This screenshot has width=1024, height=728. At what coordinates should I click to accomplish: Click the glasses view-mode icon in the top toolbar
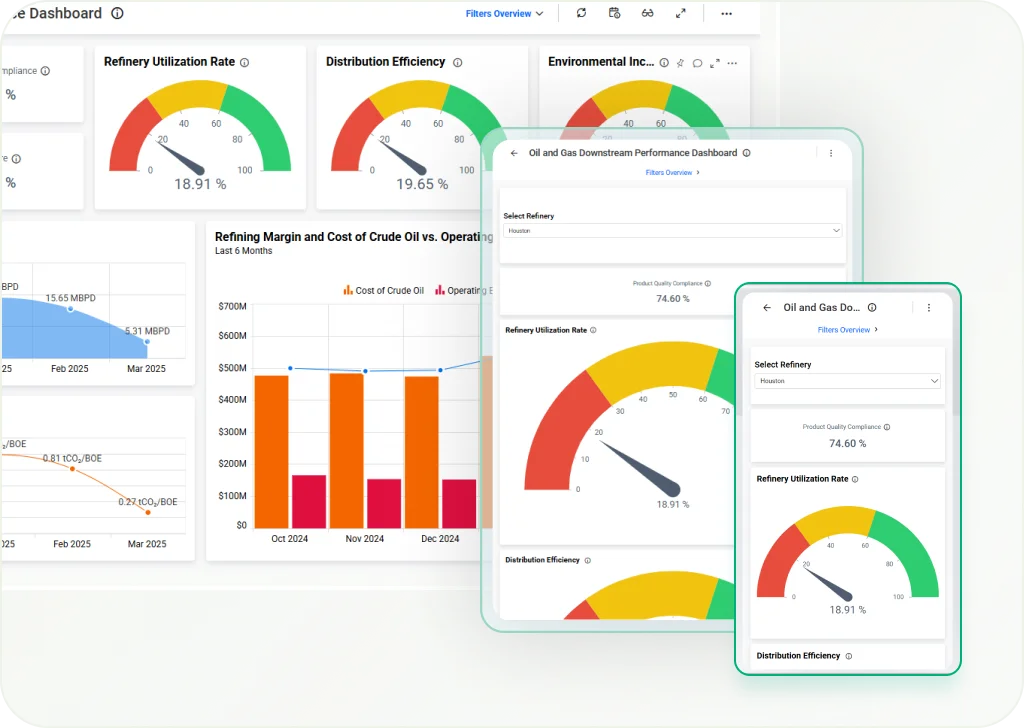pyautogui.click(x=647, y=13)
